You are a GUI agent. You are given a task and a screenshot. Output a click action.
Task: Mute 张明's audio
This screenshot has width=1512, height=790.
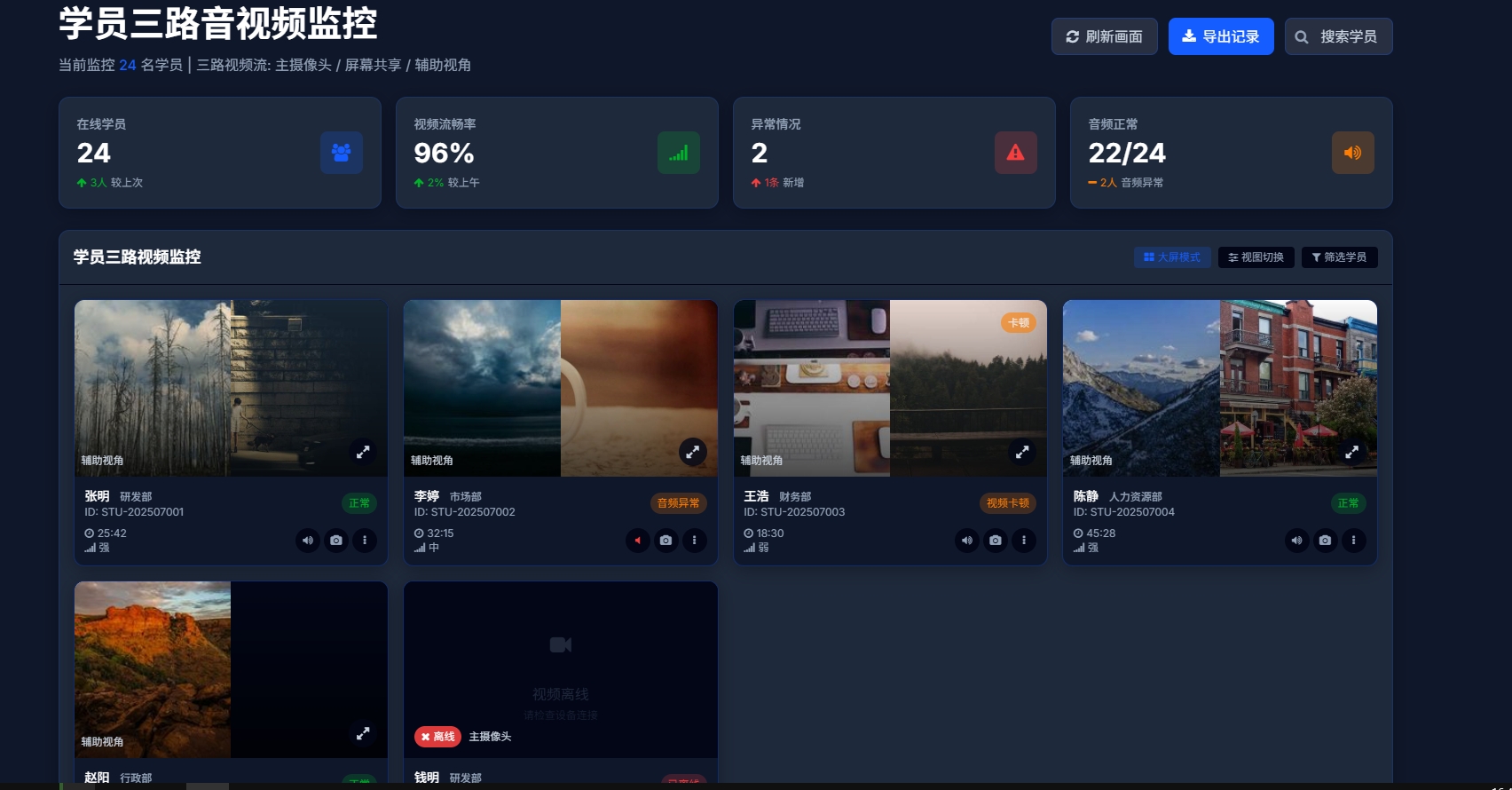coord(308,540)
